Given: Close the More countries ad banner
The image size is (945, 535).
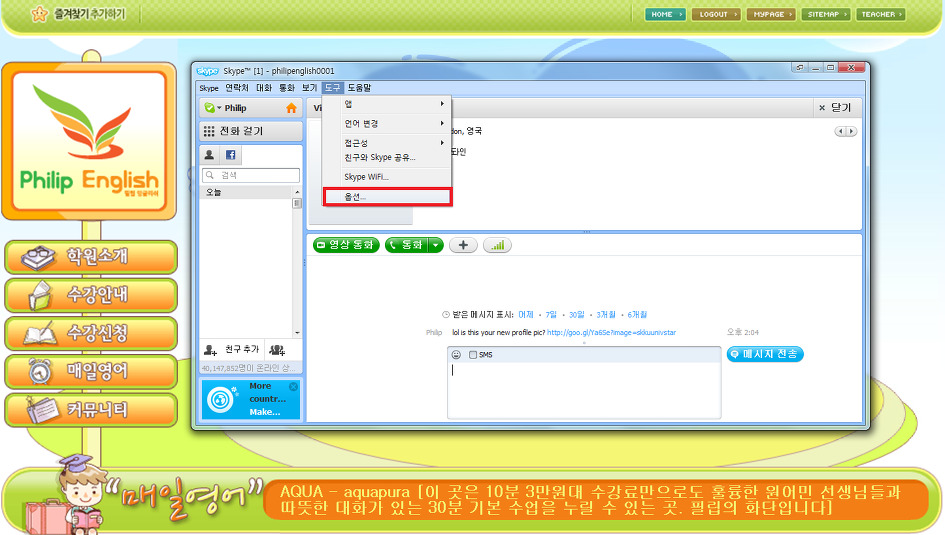Looking at the screenshot, I should pos(294,386).
